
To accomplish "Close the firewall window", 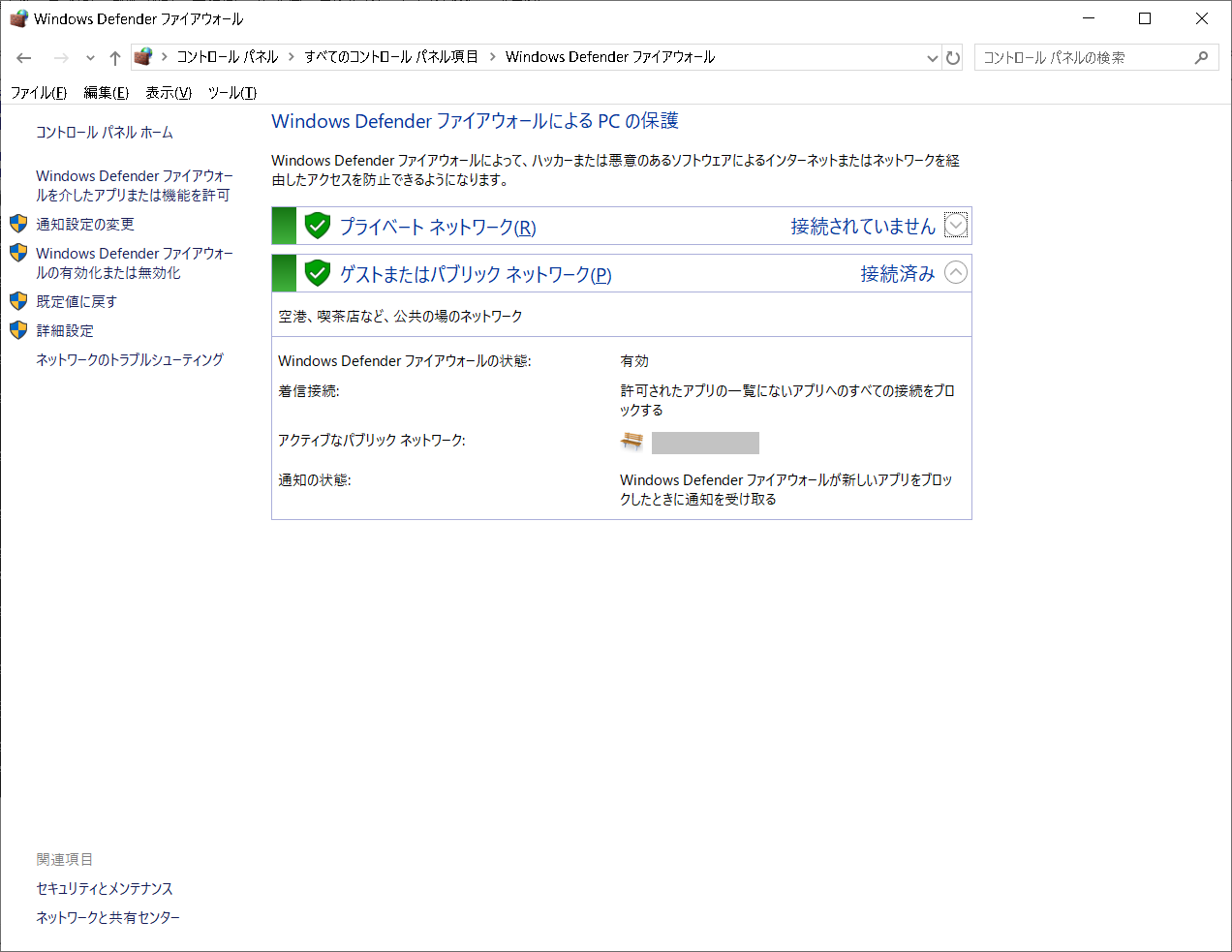I will coord(1202,18).
